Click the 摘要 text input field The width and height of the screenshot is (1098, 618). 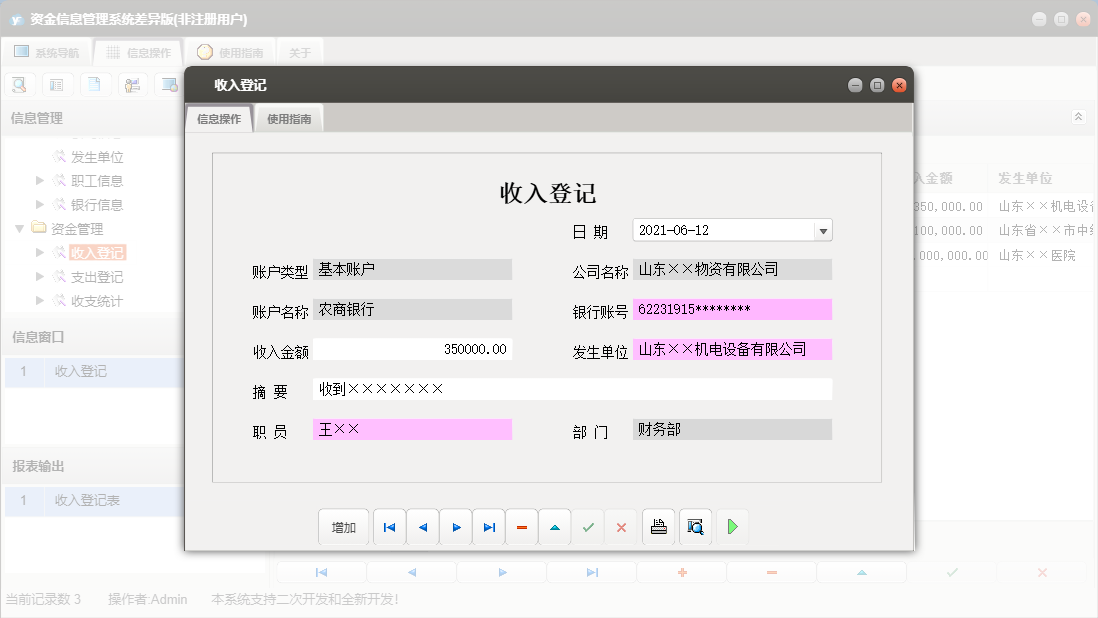pyautogui.click(x=570, y=388)
